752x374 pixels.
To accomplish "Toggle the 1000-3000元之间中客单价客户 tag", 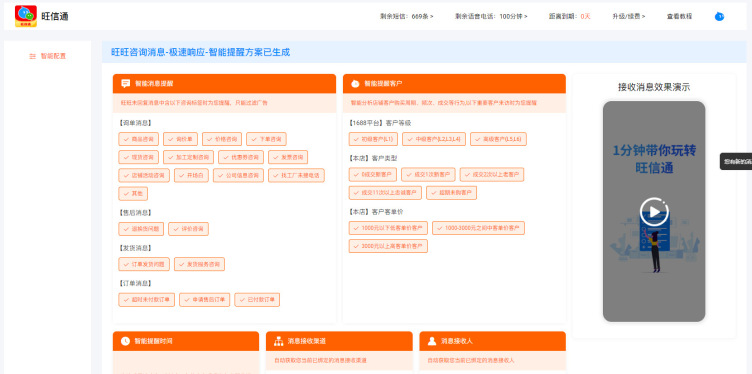I will 478,228.
